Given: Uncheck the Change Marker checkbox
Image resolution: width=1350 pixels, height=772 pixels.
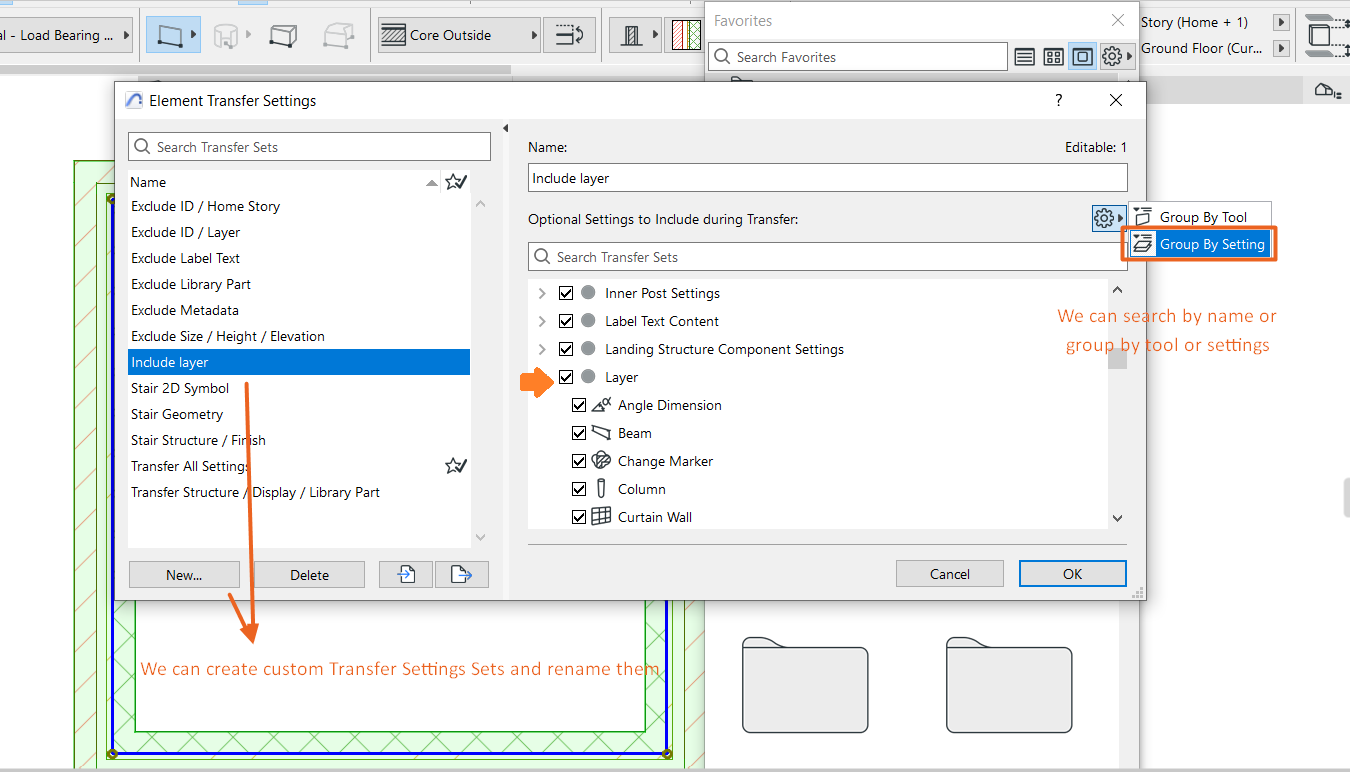Looking at the screenshot, I should click(x=579, y=461).
